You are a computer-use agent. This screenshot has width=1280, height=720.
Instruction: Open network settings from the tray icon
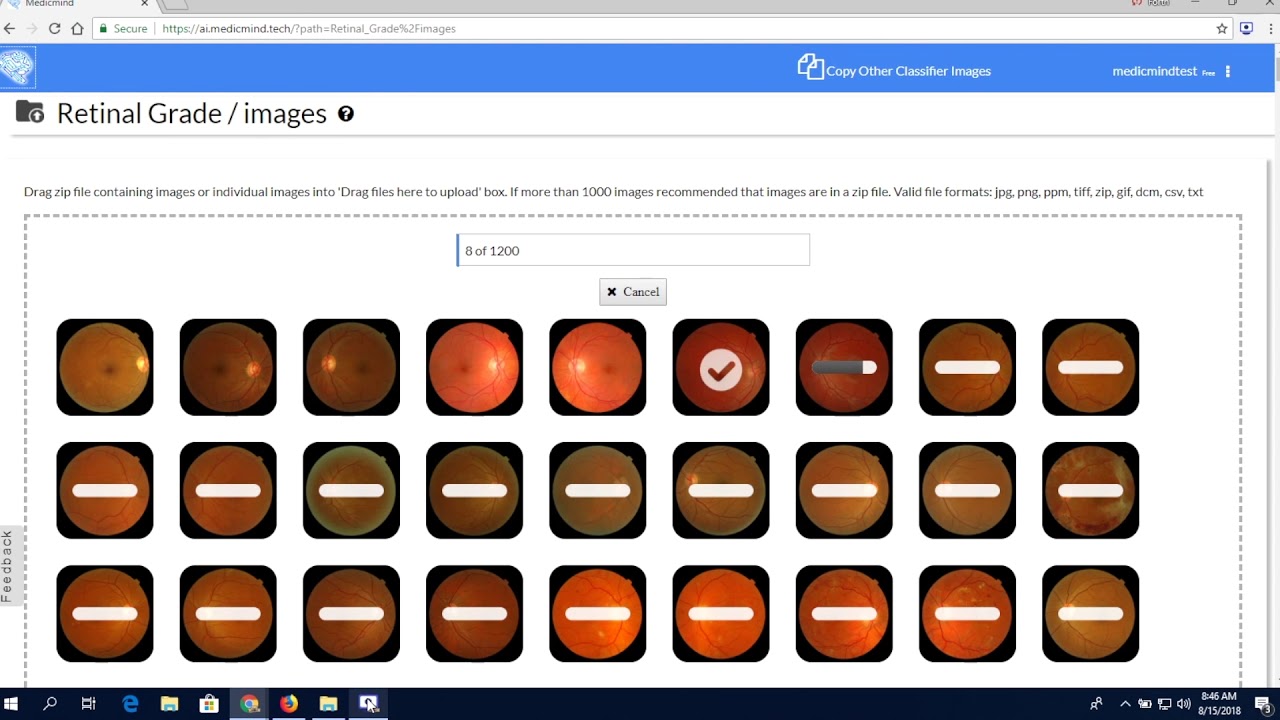point(1164,704)
